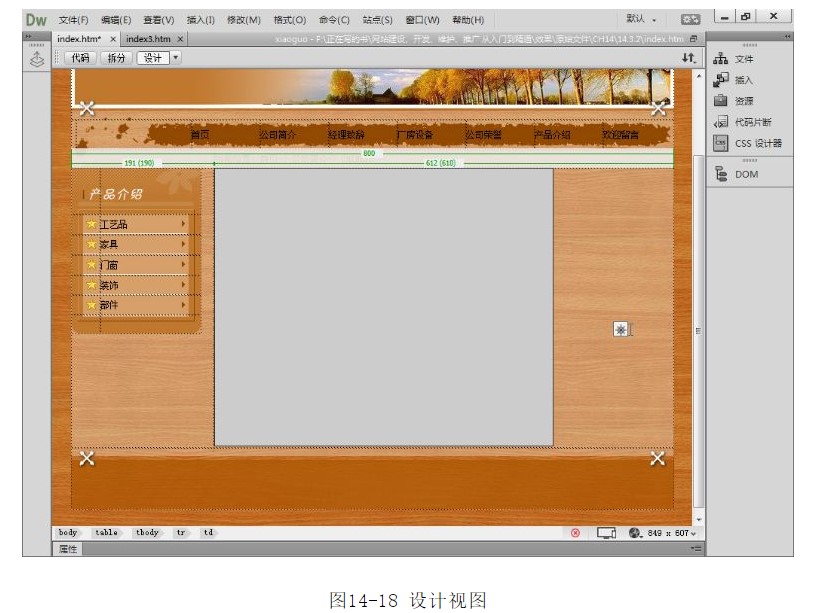Select the table tag in tag selector

pyautogui.click(x=106, y=533)
